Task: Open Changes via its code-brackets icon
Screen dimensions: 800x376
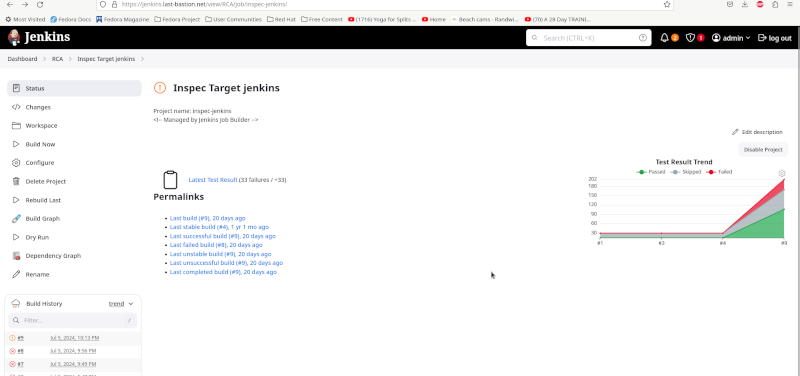Action: coord(16,107)
